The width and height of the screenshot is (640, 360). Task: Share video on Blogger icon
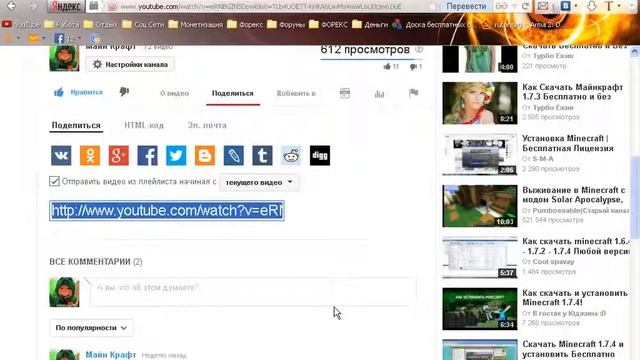click(205, 156)
